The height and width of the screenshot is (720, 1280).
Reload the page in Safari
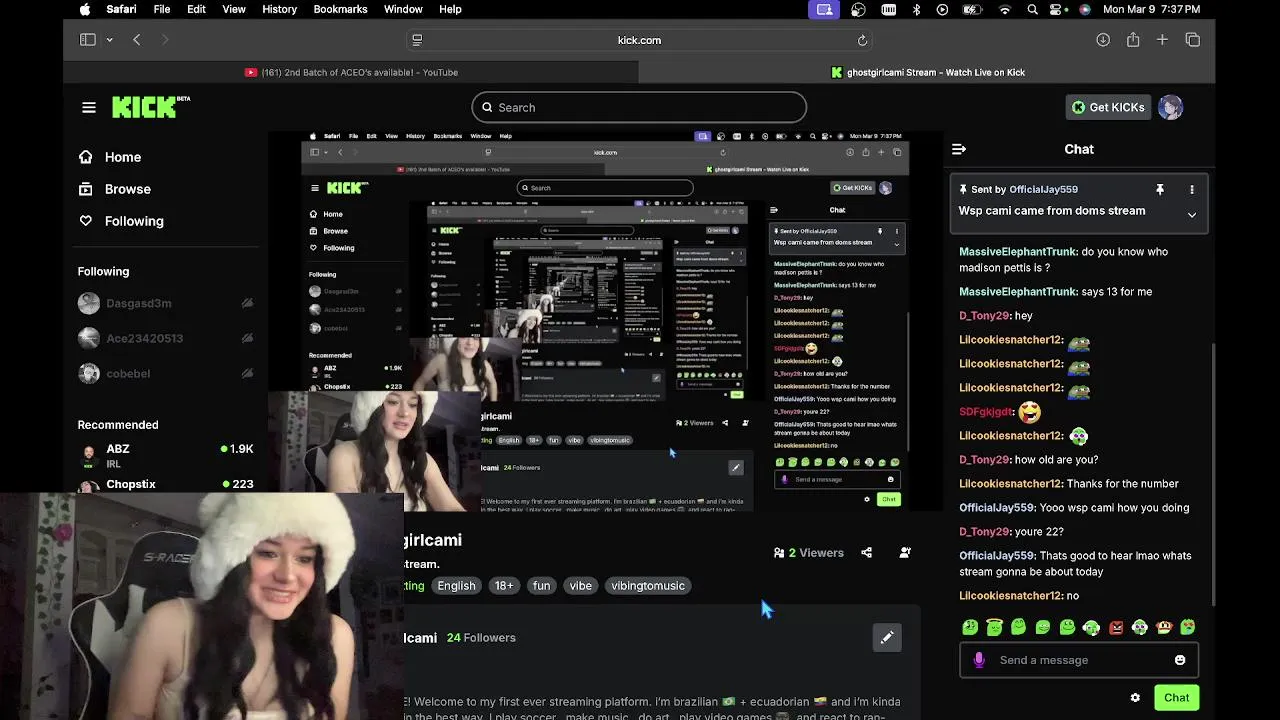coord(862,40)
